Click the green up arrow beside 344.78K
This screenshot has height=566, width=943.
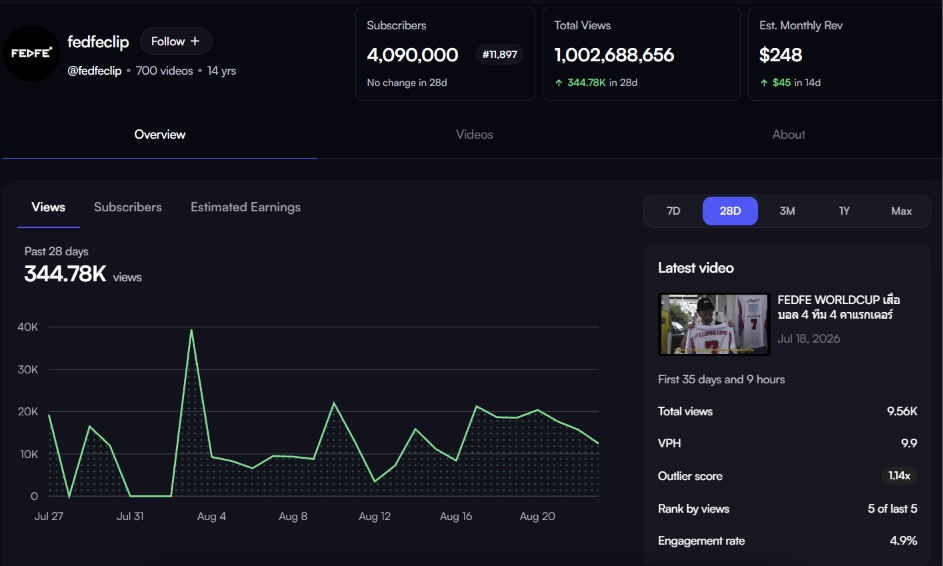(559, 83)
